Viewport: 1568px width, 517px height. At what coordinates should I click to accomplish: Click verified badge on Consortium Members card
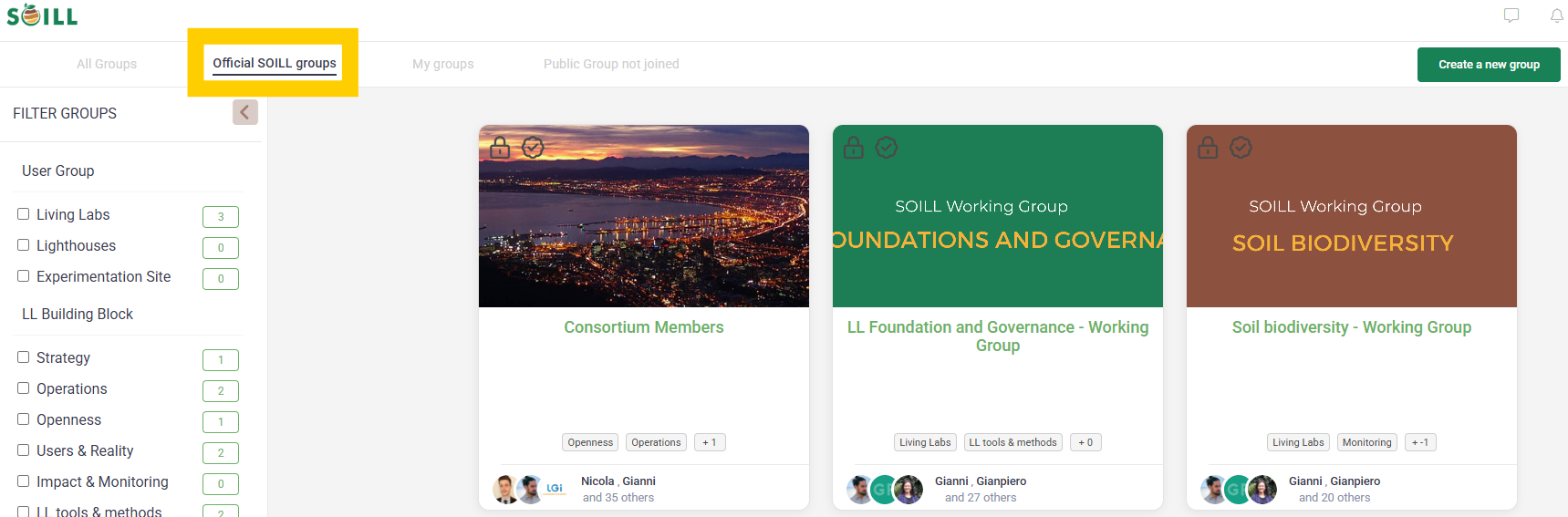tap(533, 147)
